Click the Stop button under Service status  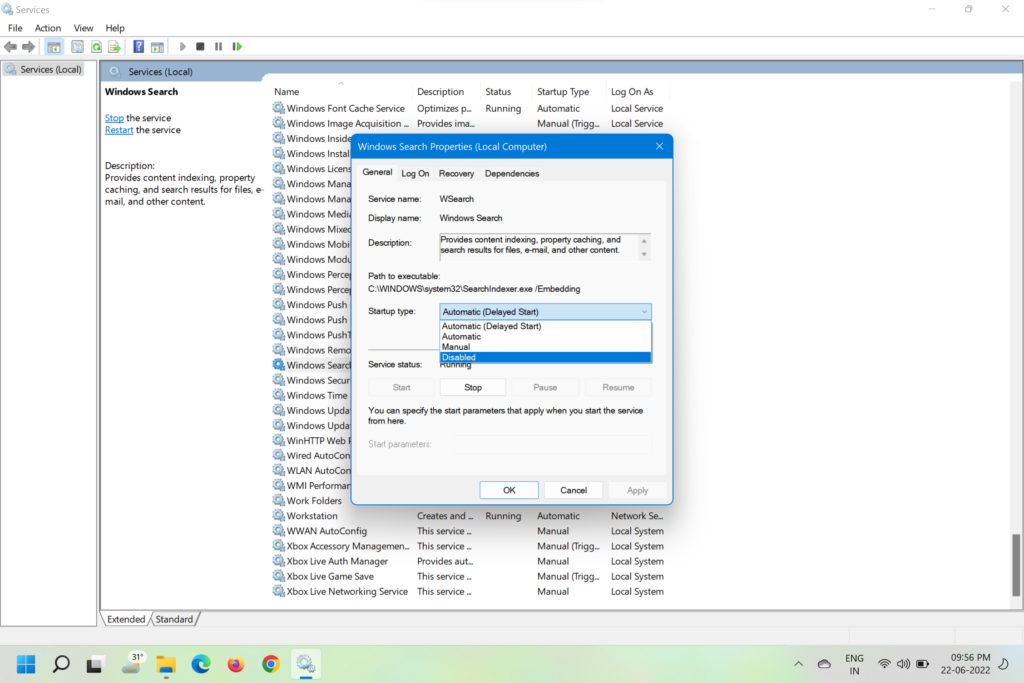point(473,387)
